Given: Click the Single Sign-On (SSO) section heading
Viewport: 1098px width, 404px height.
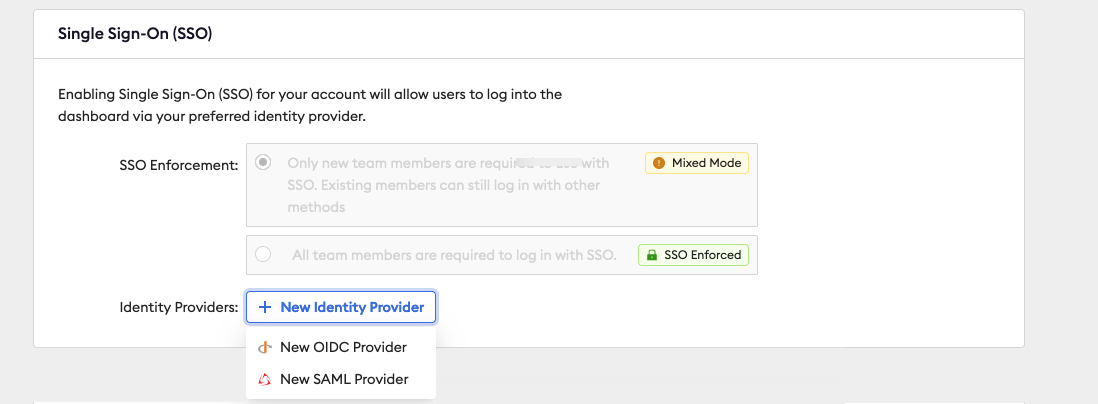Looking at the screenshot, I should tap(135, 34).
